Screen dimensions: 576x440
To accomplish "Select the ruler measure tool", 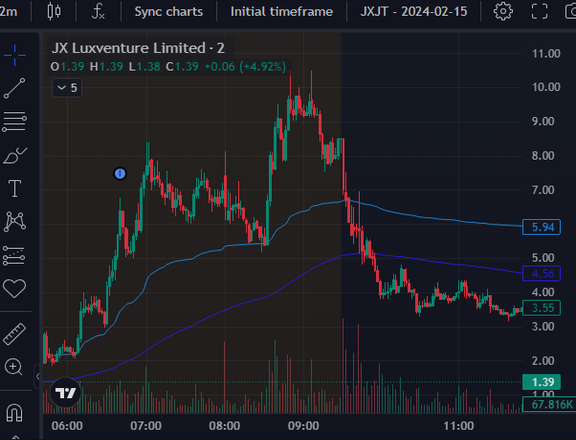I will click(14, 334).
